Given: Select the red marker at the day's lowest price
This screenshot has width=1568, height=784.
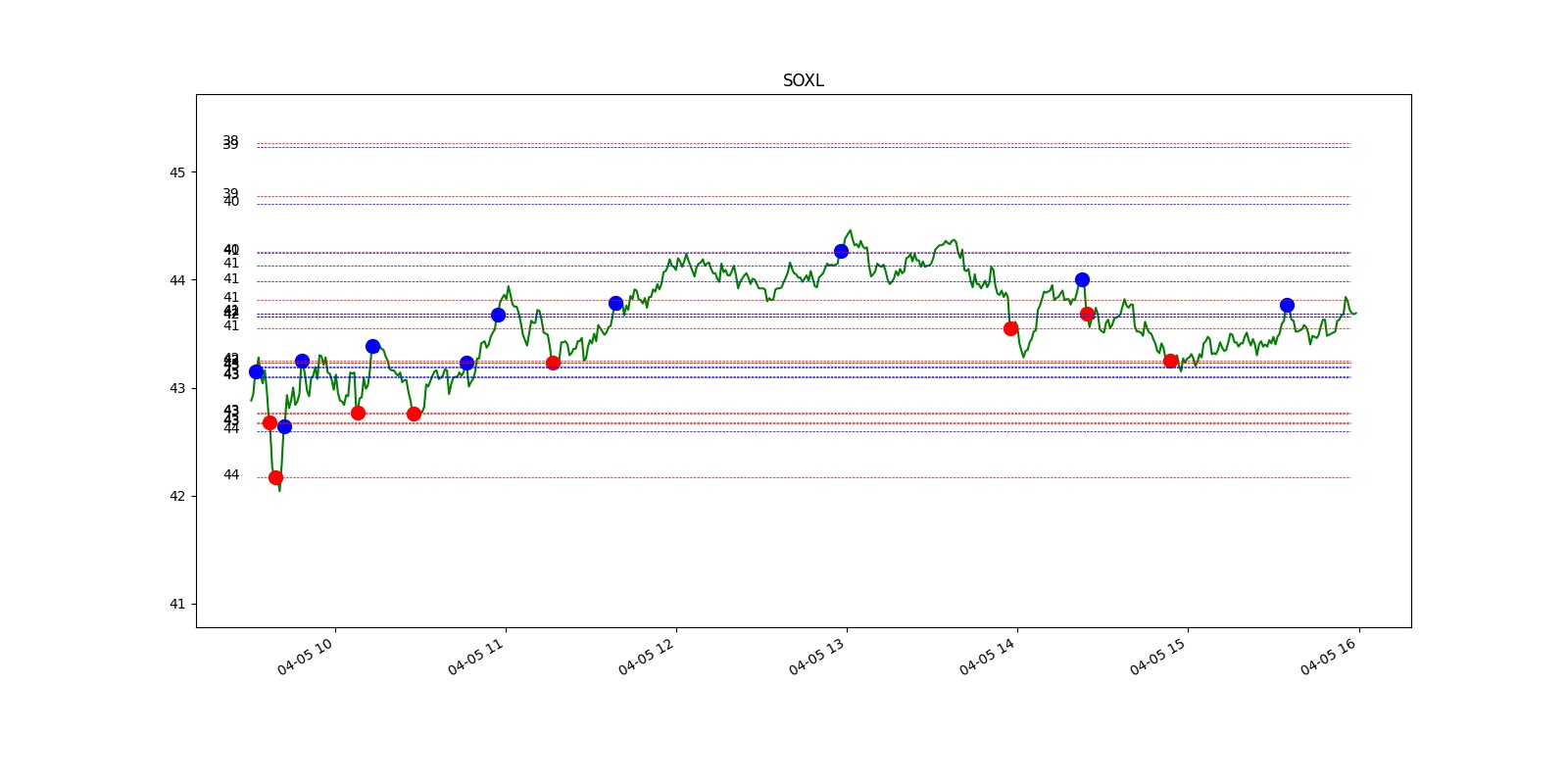Looking at the screenshot, I should tap(275, 477).
